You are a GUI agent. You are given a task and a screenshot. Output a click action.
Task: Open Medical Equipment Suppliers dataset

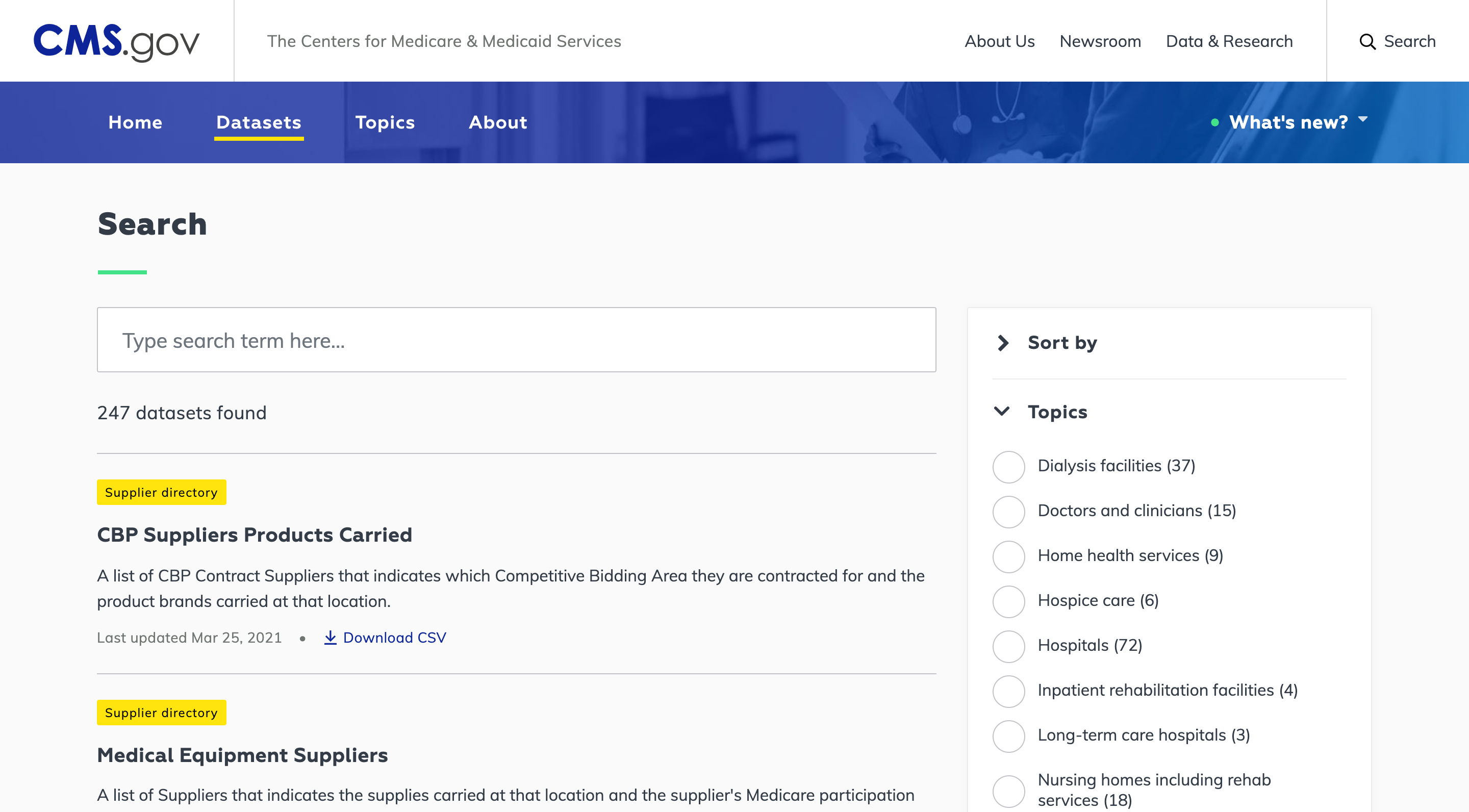point(242,755)
